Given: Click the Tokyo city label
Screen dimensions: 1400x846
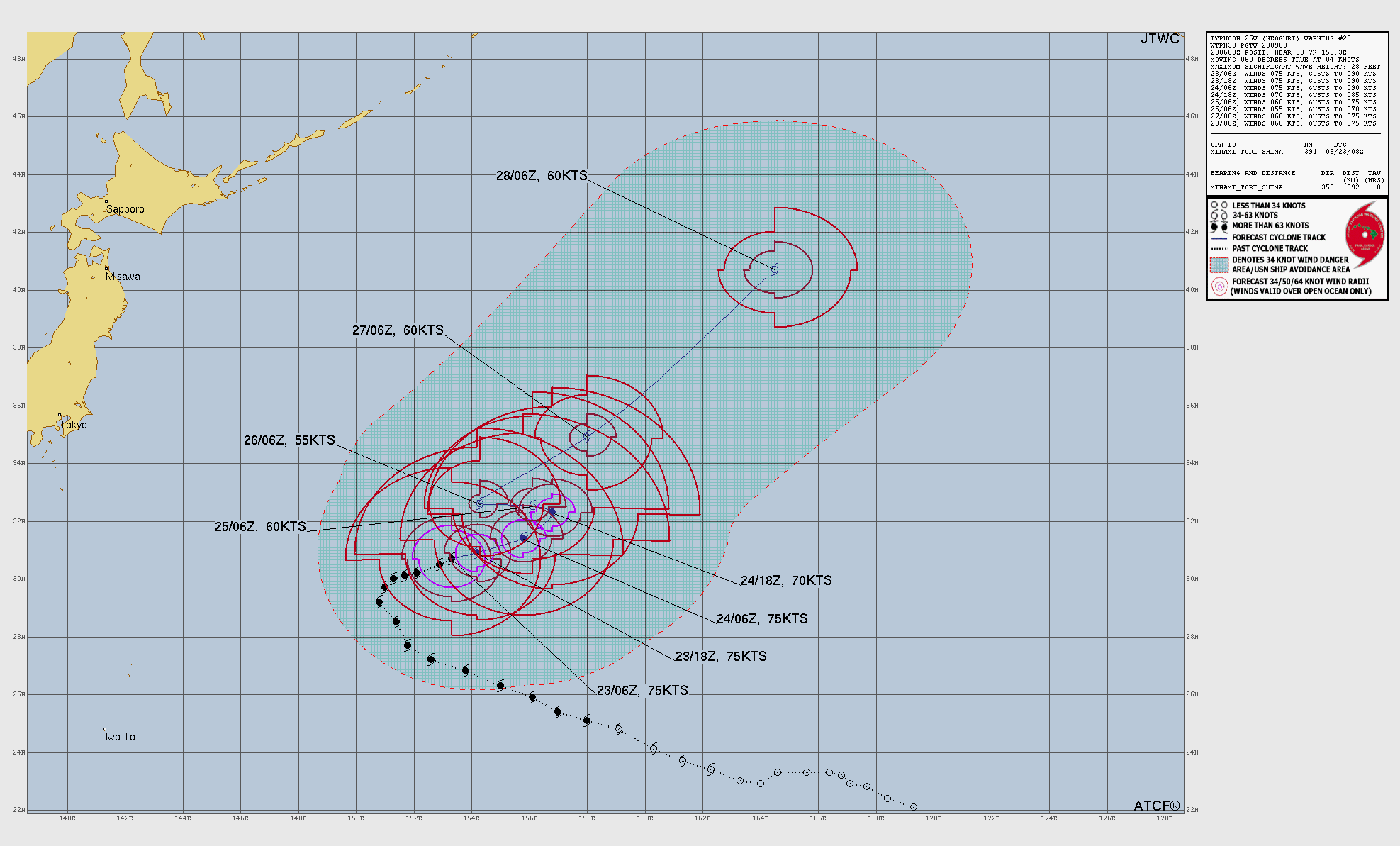Looking at the screenshot, I should tap(74, 425).
